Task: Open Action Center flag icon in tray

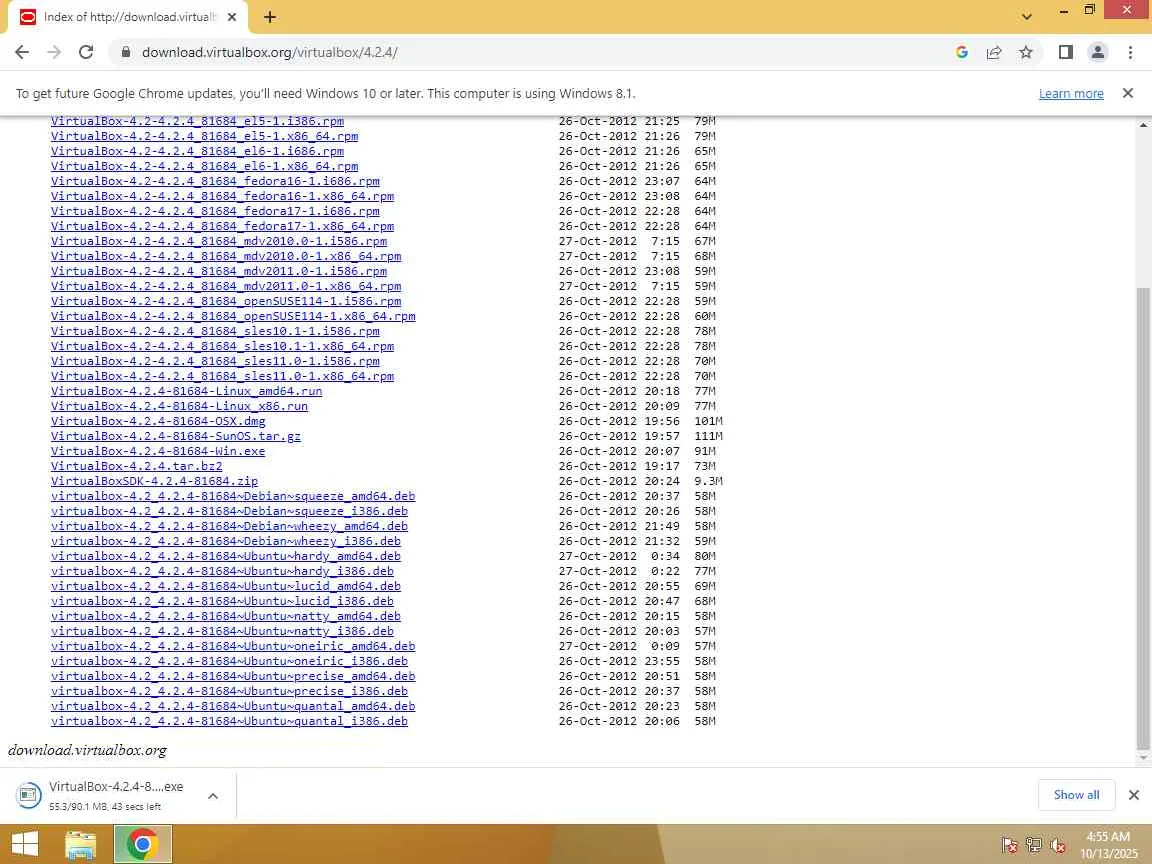Action: click(x=1009, y=846)
